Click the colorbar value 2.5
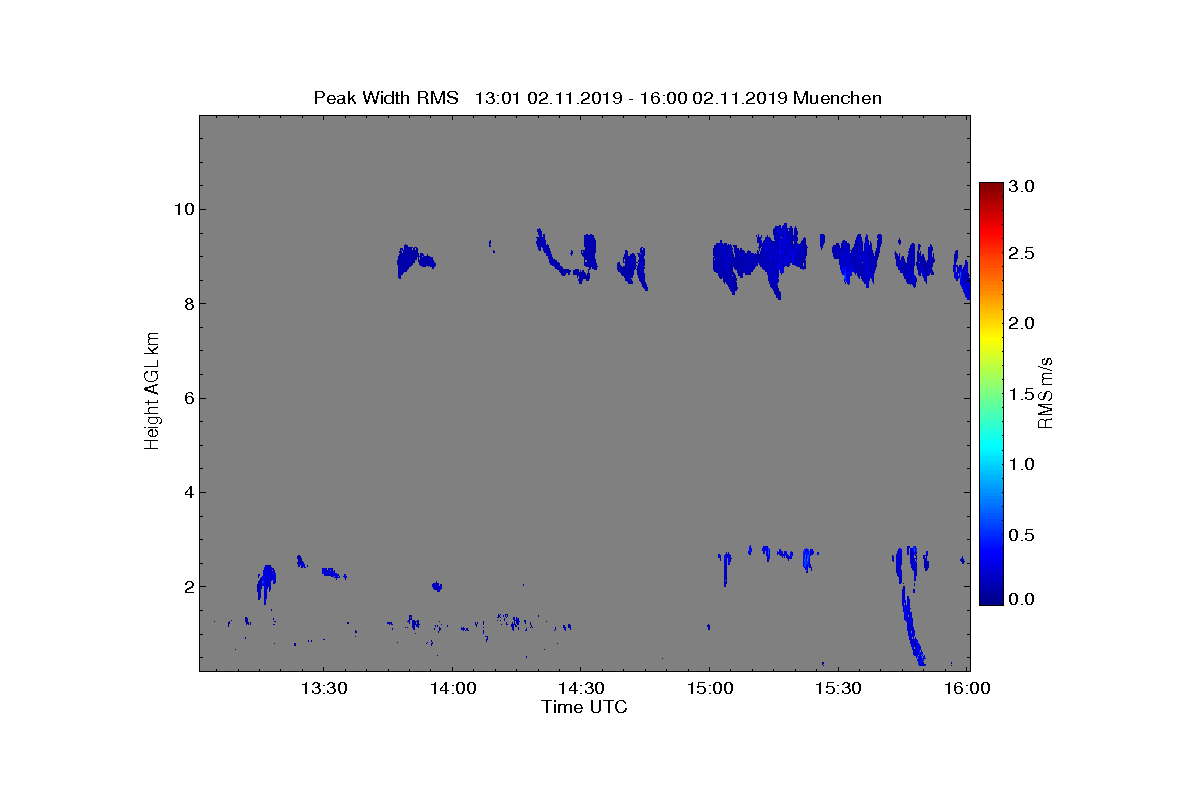This screenshot has height=800, width=1200. [x=1022, y=254]
